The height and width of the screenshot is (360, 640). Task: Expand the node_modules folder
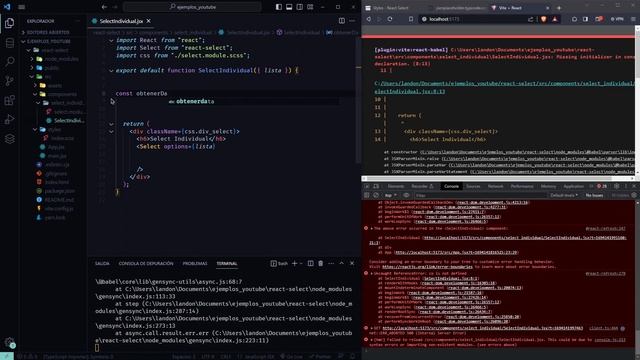click(57, 59)
